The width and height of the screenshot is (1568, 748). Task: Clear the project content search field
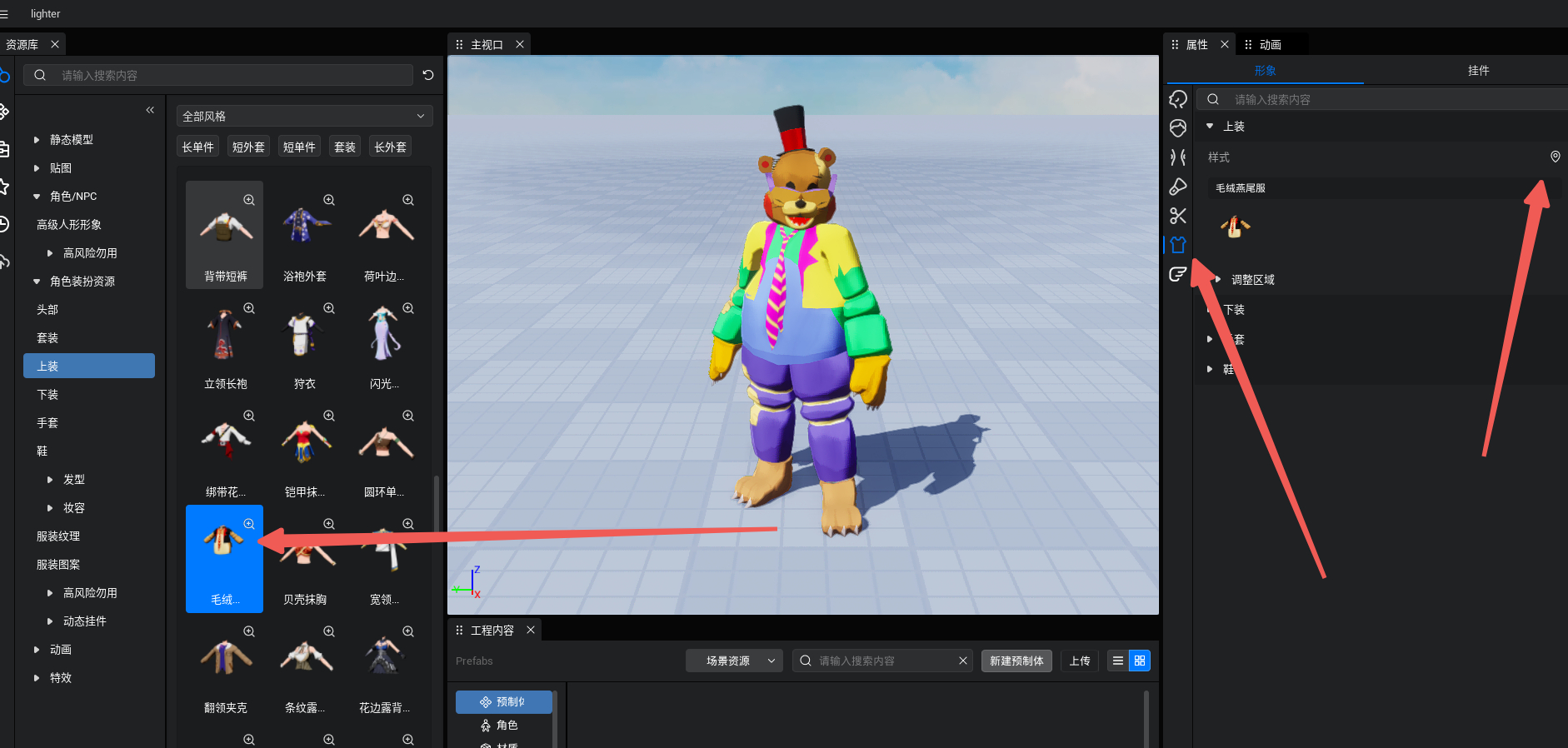pos(963,661)
